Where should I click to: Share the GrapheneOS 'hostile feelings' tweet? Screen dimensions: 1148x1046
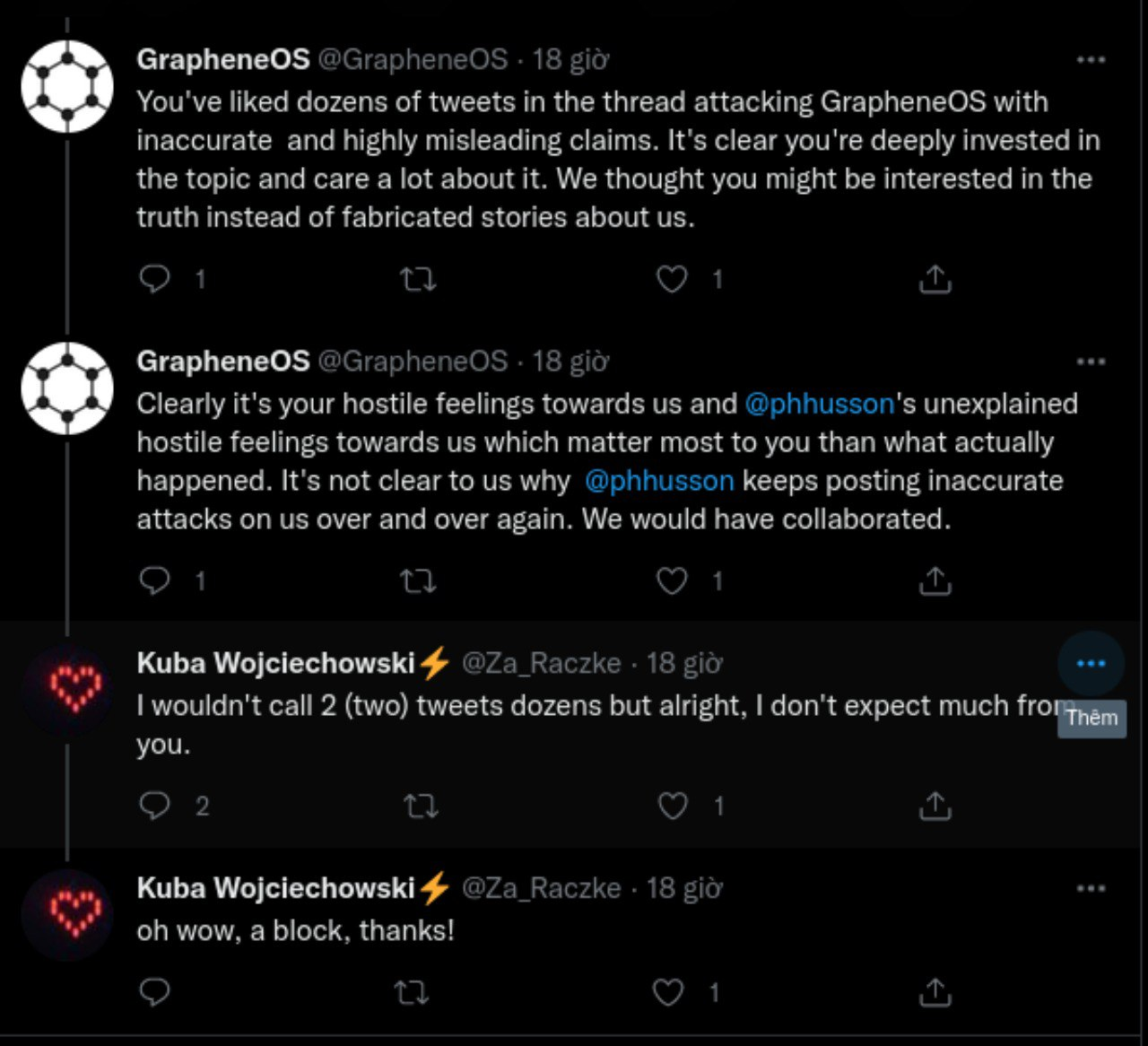935,581
